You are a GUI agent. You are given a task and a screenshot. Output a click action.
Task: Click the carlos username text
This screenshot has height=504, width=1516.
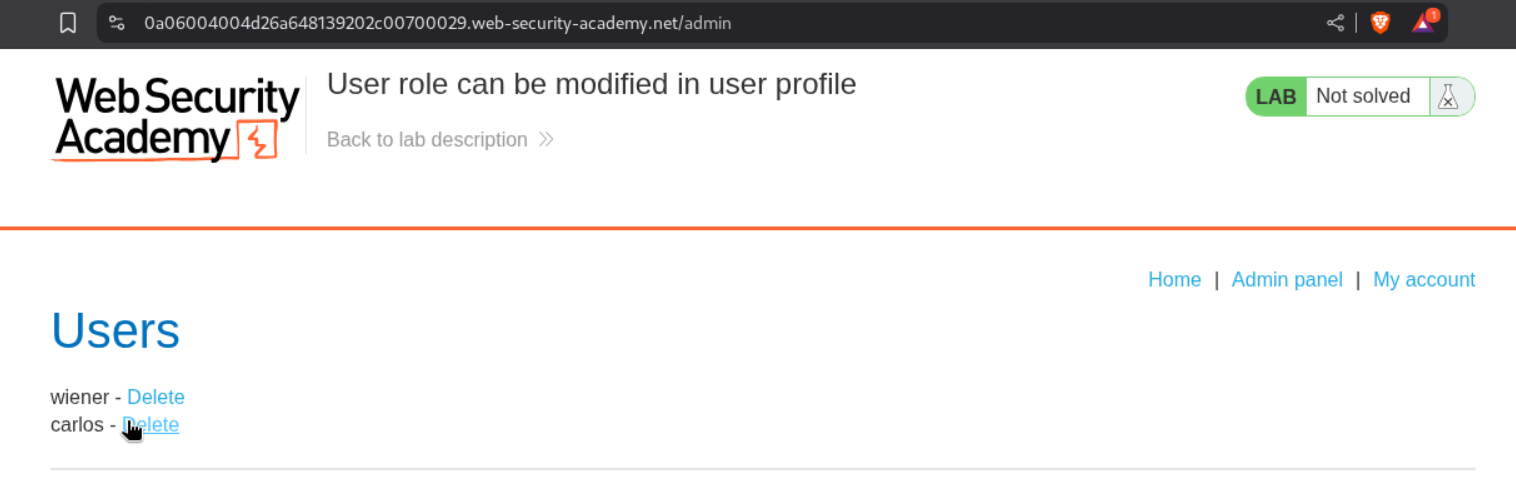(x=77, y=425)
